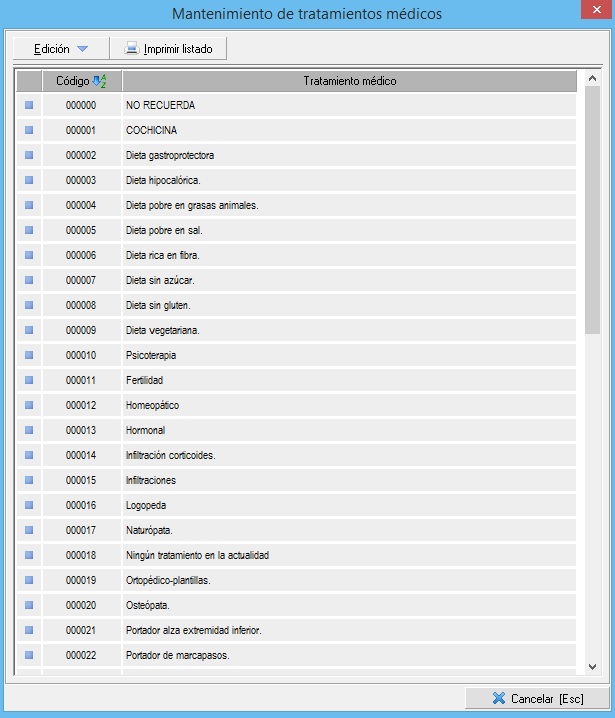
Task: Select the blue marker for row 000020
Action: click(x=29, y=605)
